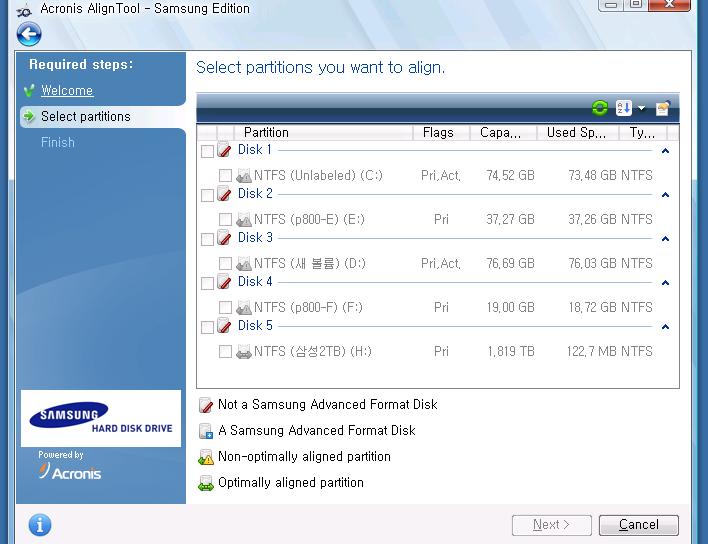
Task: Click the partition icon for NTFS (p800-E)
Action: 243,220
